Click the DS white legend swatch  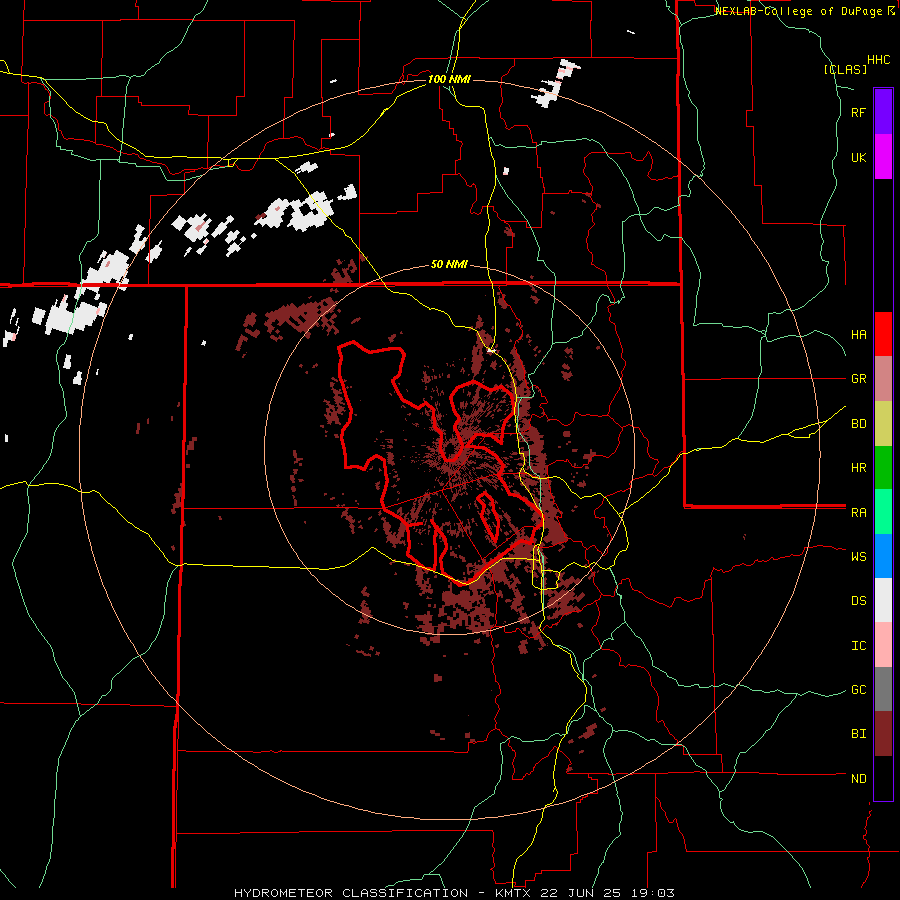click(883, 600)
